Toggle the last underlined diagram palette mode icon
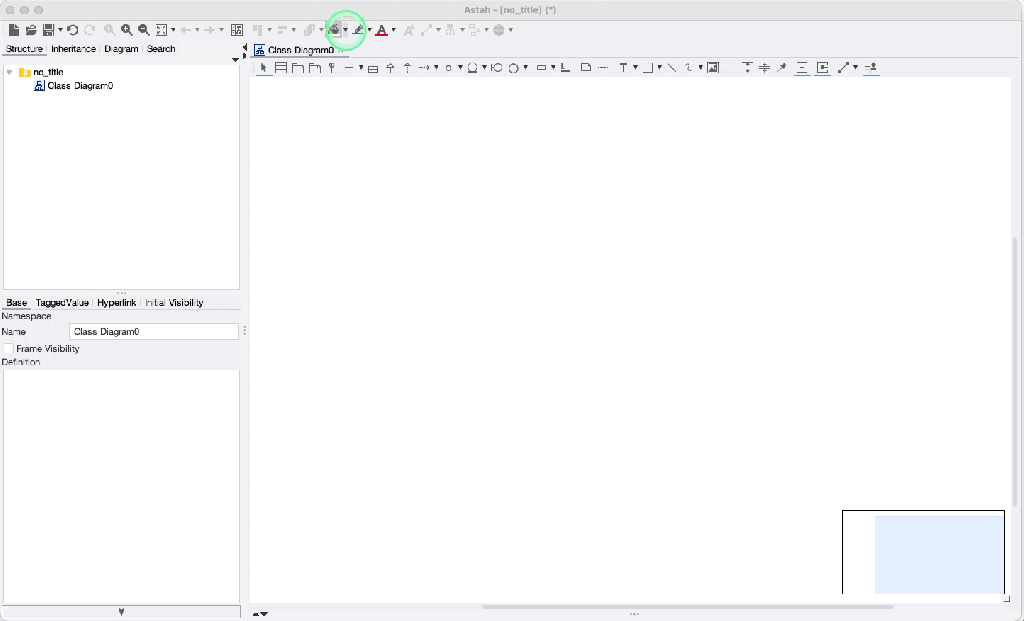Viewport: 1024px width, 621px height. click(871, 67)
